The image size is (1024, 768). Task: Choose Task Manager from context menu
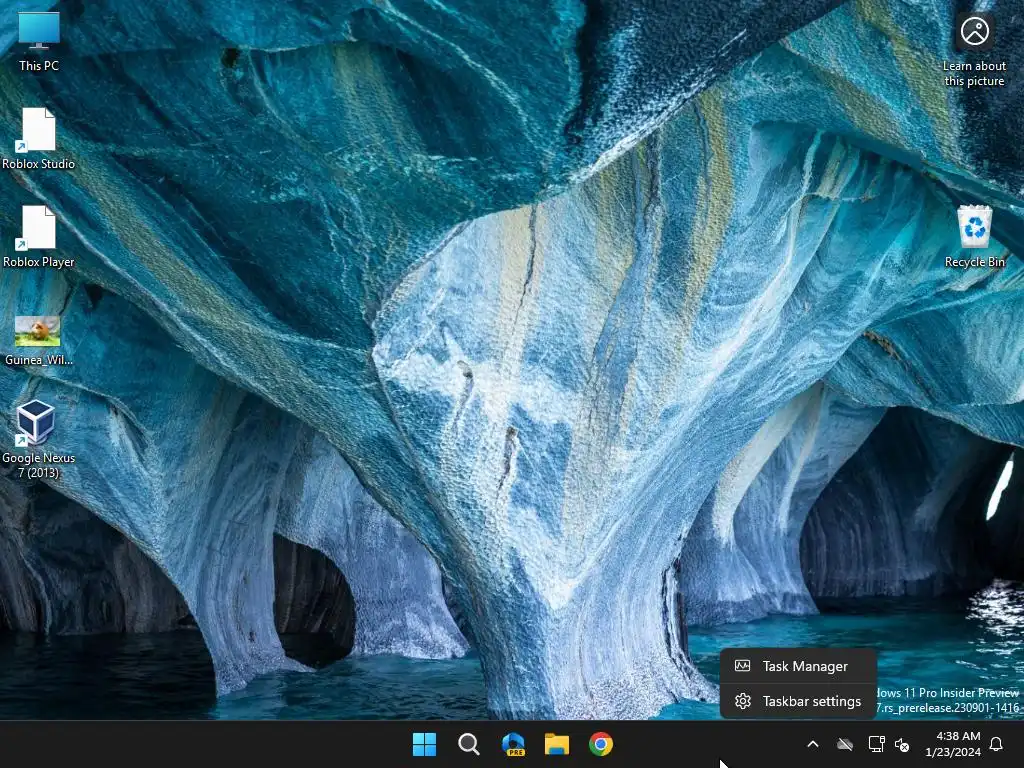[x=797, y=666]
